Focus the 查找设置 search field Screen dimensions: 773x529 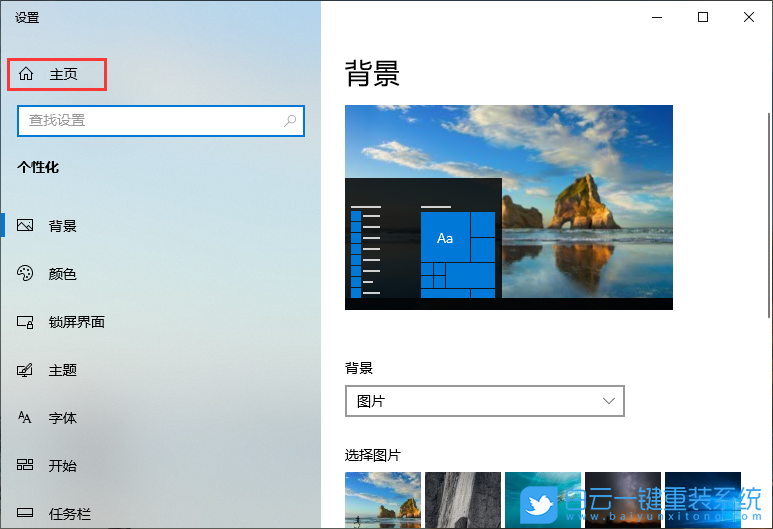click(161, 121)
